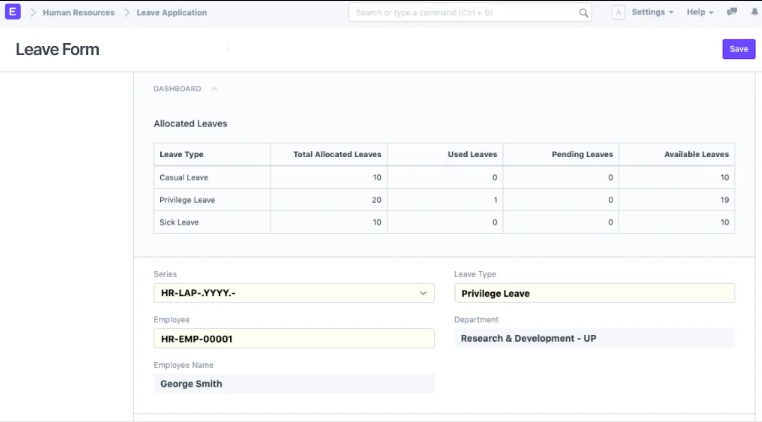Click the DASHBOARD section label
Viewport: 762px width, 422px height.
[177, 89]
